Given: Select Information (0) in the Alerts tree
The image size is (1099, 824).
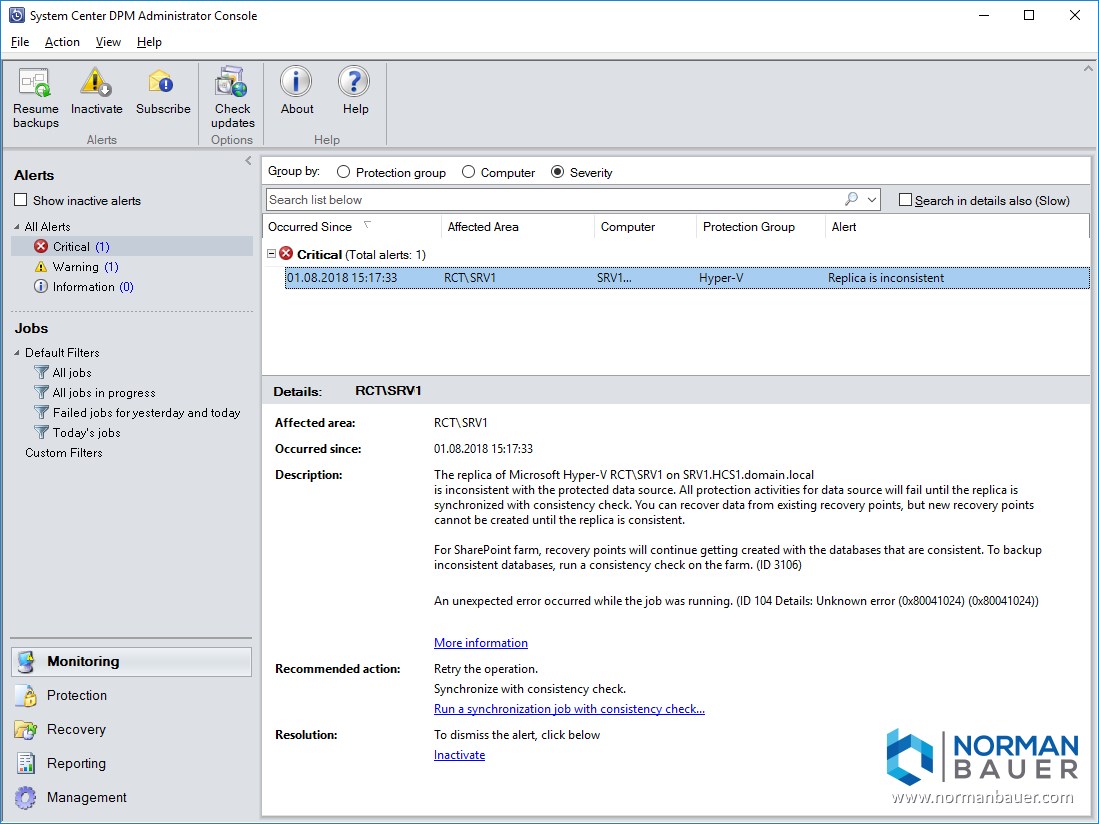Looking at the screenshot, I should pyautogui.click(x=93, y=286).
